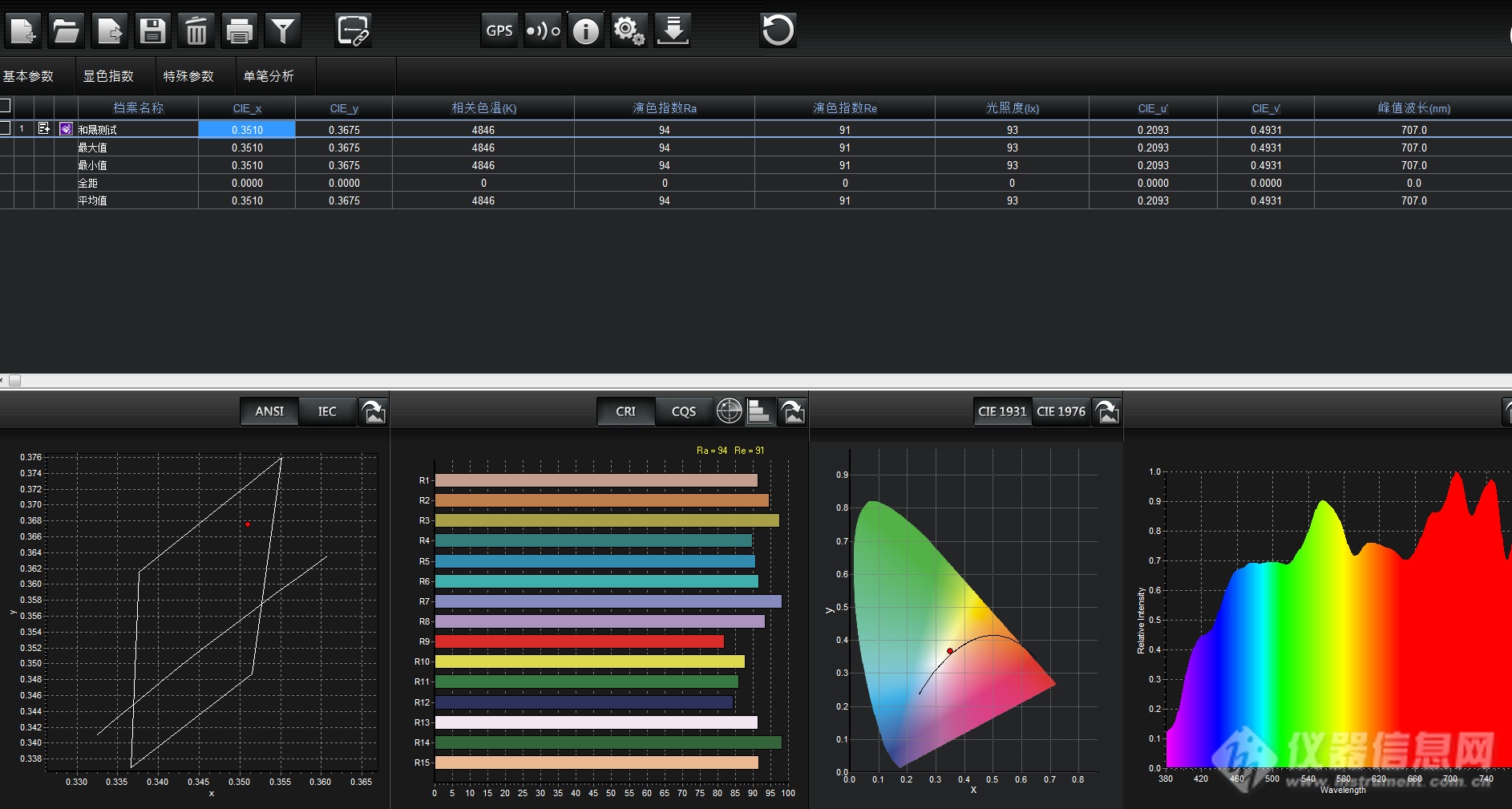This screenshot has height=809, width=1512.
Task: Switch to the 显色指数 tab
Action: pyautogui.click(x=109, y=76)
